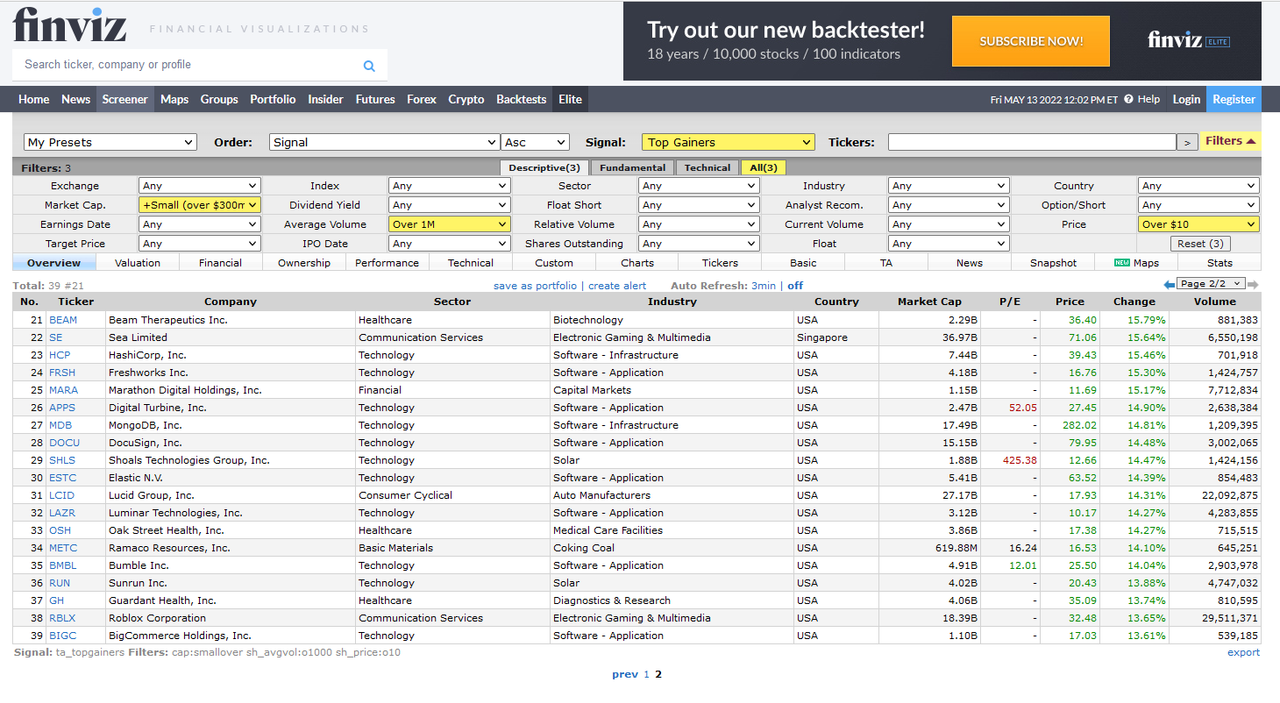Go to next page arrow icon
The height and width of the screenshot is (703, 1280).
pyautogui.click(x=1253, y=285)
